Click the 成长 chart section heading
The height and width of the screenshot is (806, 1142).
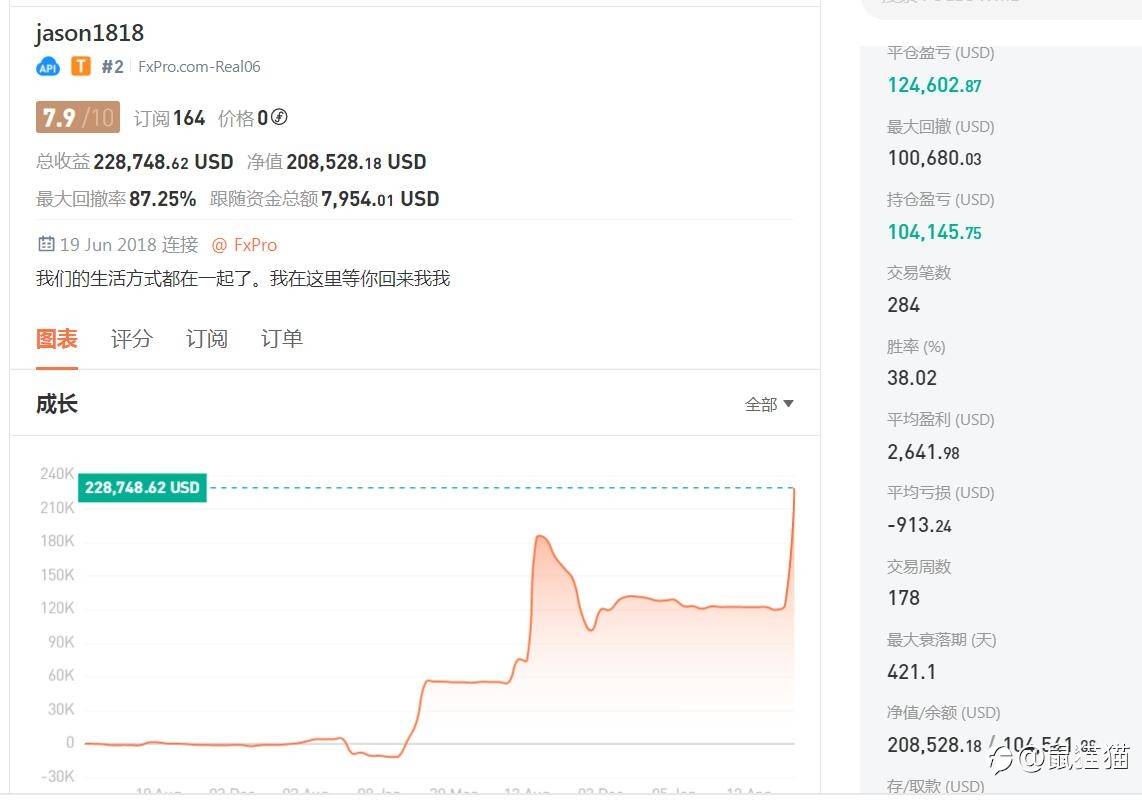[x=57, y=404]
